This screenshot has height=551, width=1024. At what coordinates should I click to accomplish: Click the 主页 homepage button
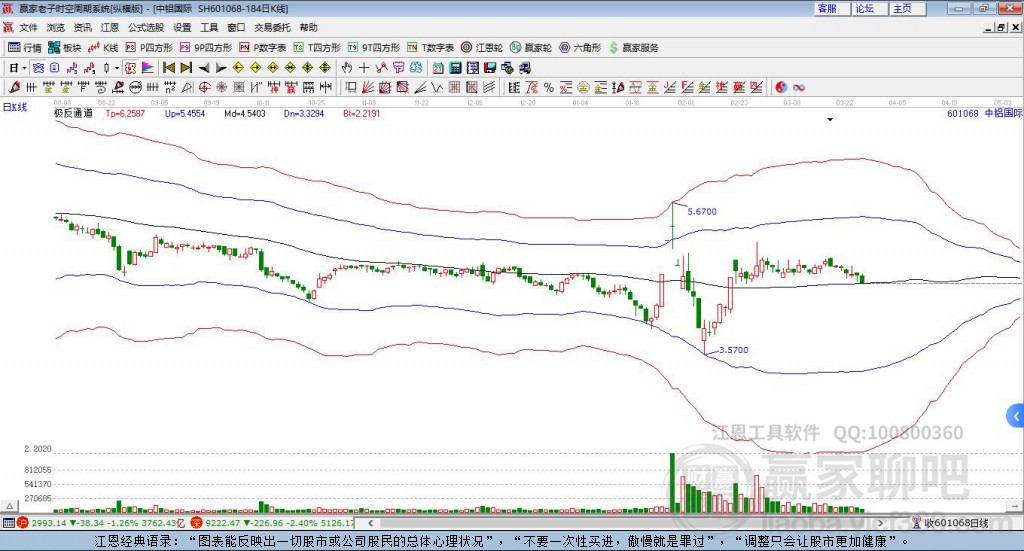click(906, 8)
